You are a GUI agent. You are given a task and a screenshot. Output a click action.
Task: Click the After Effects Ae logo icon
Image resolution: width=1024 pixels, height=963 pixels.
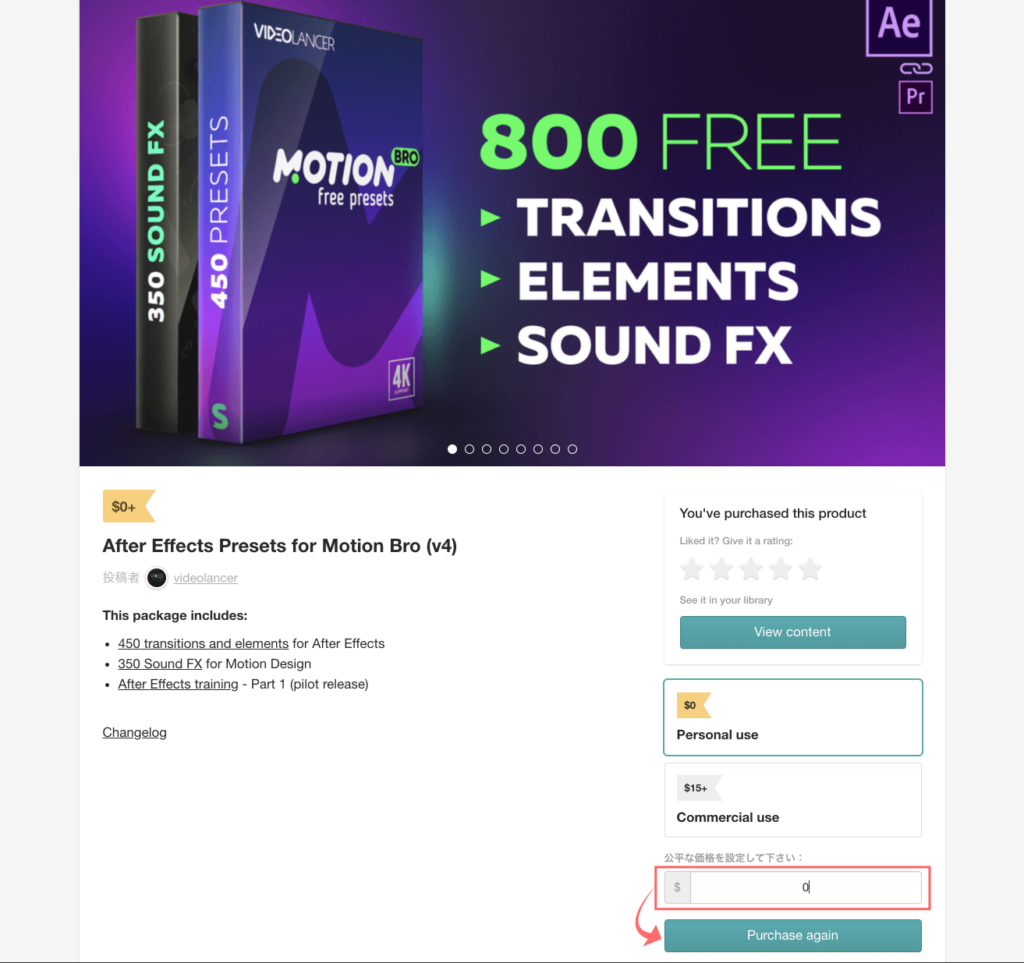click(x=899, y=27)
